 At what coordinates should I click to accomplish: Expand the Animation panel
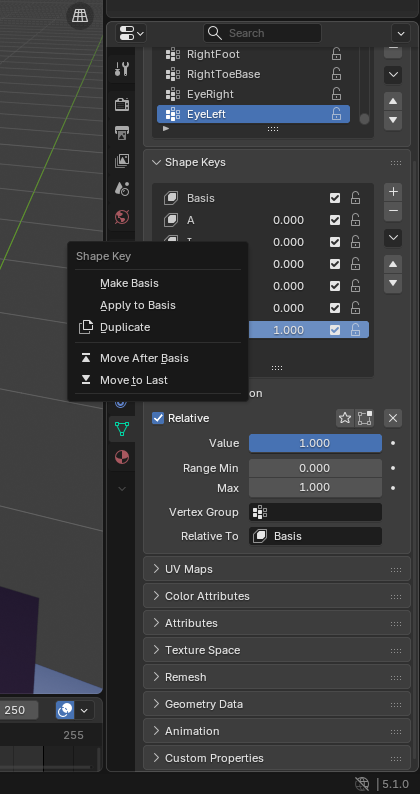tap(277, 731)
